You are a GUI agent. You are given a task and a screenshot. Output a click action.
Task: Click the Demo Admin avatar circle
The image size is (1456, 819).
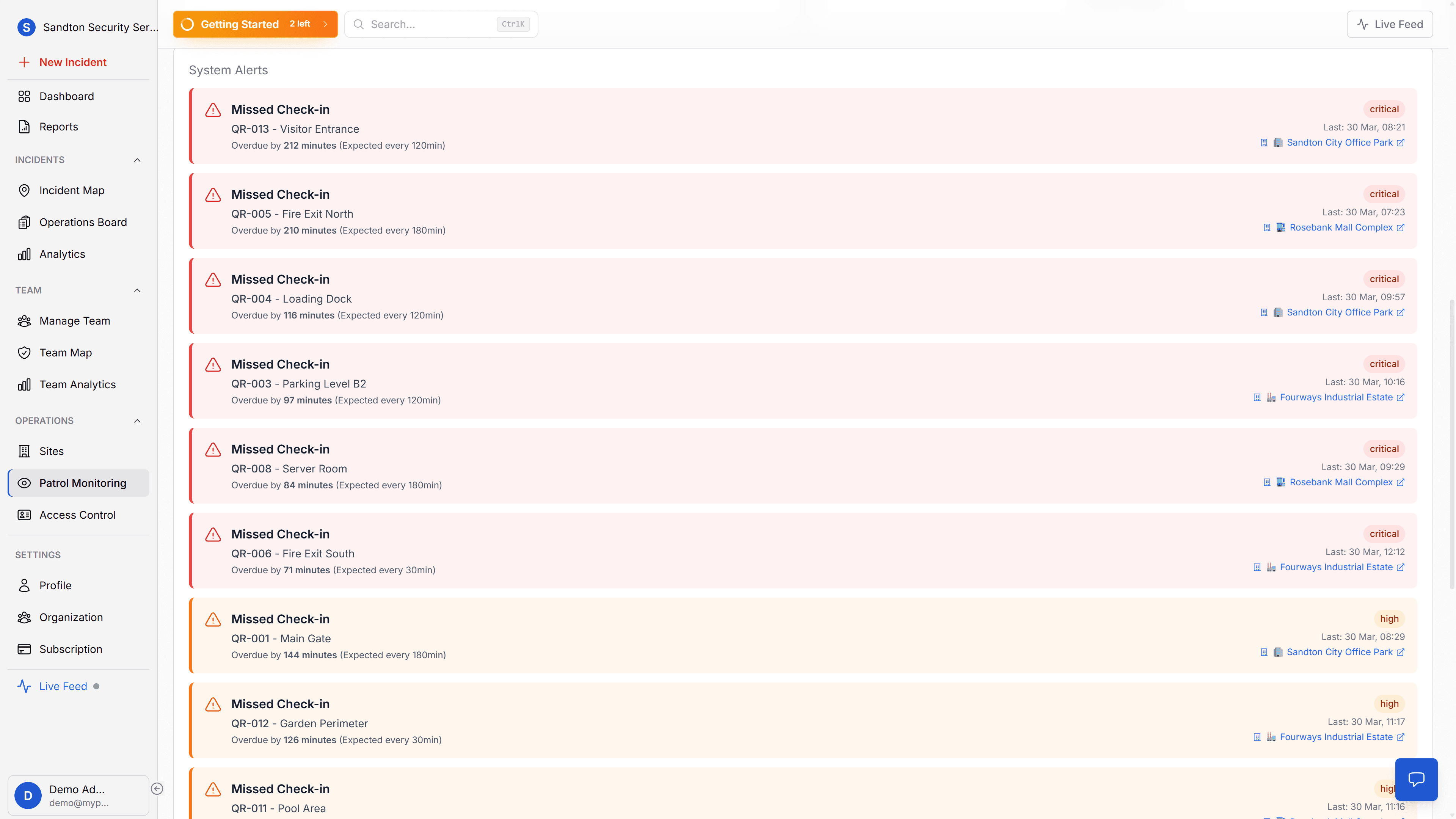point(28,795)
